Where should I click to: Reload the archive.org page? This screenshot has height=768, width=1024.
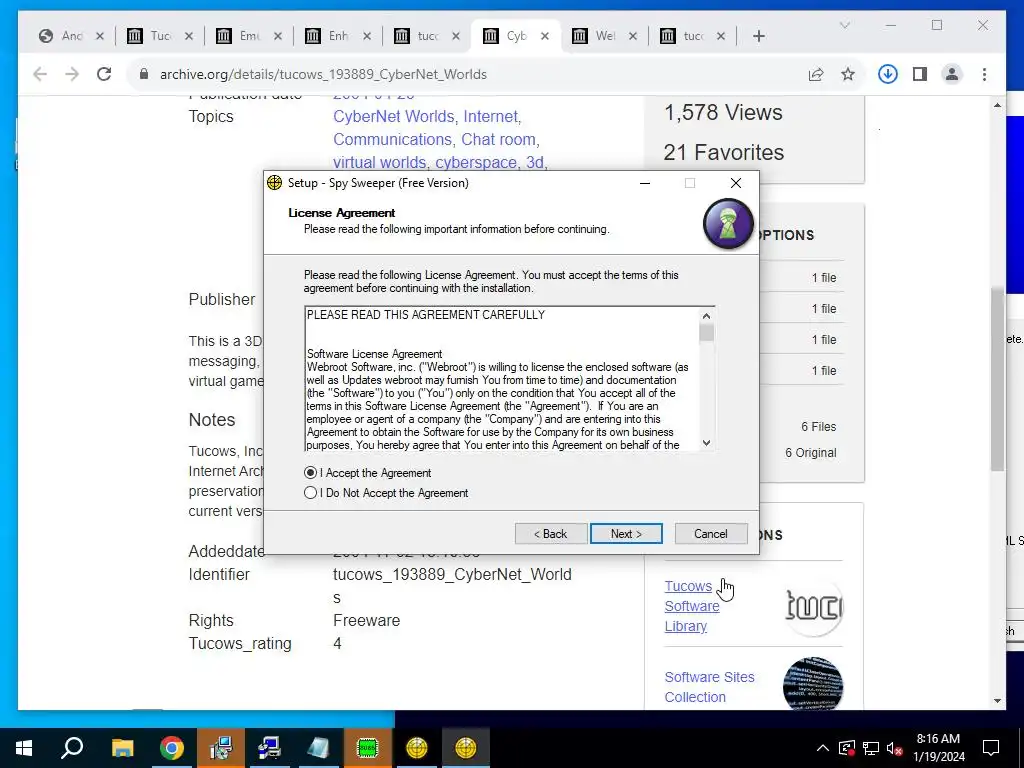pos(104,74)
